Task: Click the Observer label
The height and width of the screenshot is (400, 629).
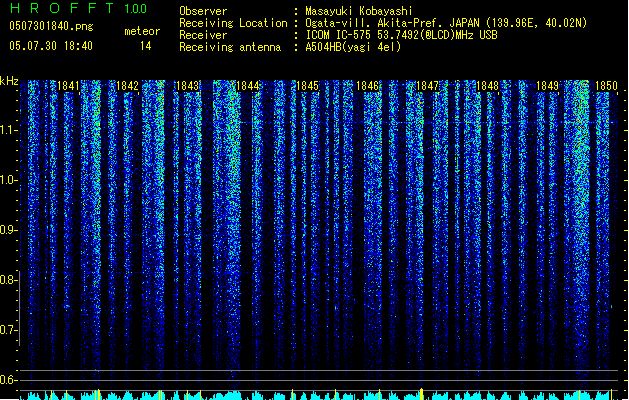Action: pos(203,11)
